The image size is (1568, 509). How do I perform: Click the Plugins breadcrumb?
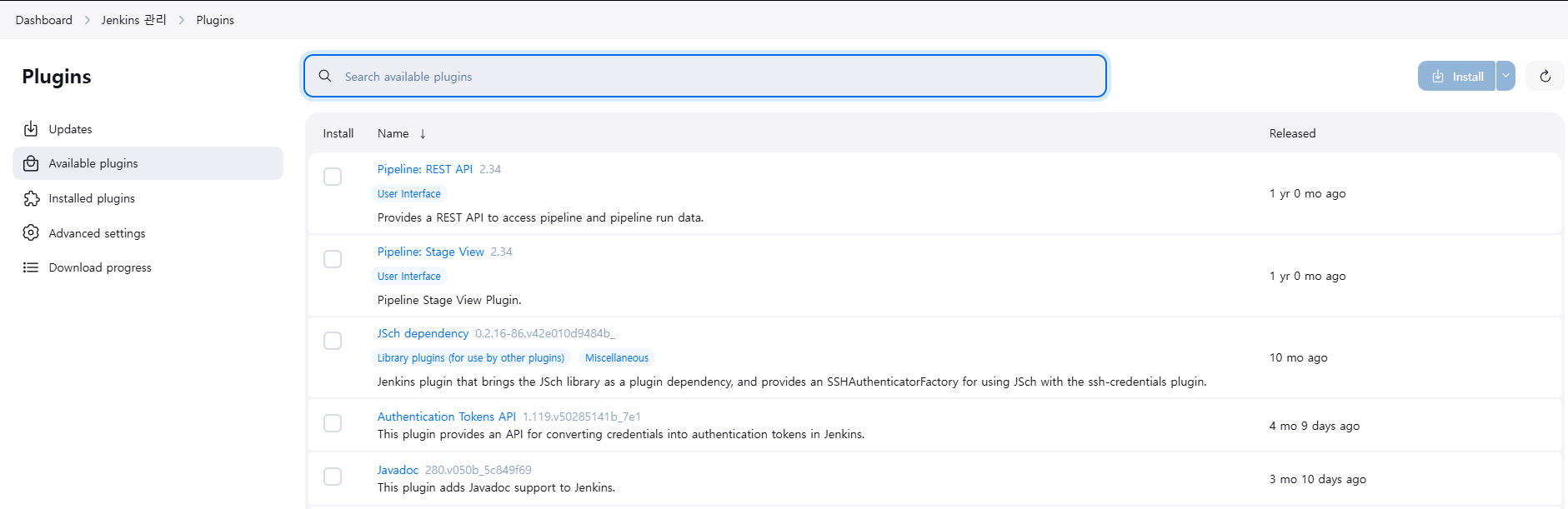point(215,20)
